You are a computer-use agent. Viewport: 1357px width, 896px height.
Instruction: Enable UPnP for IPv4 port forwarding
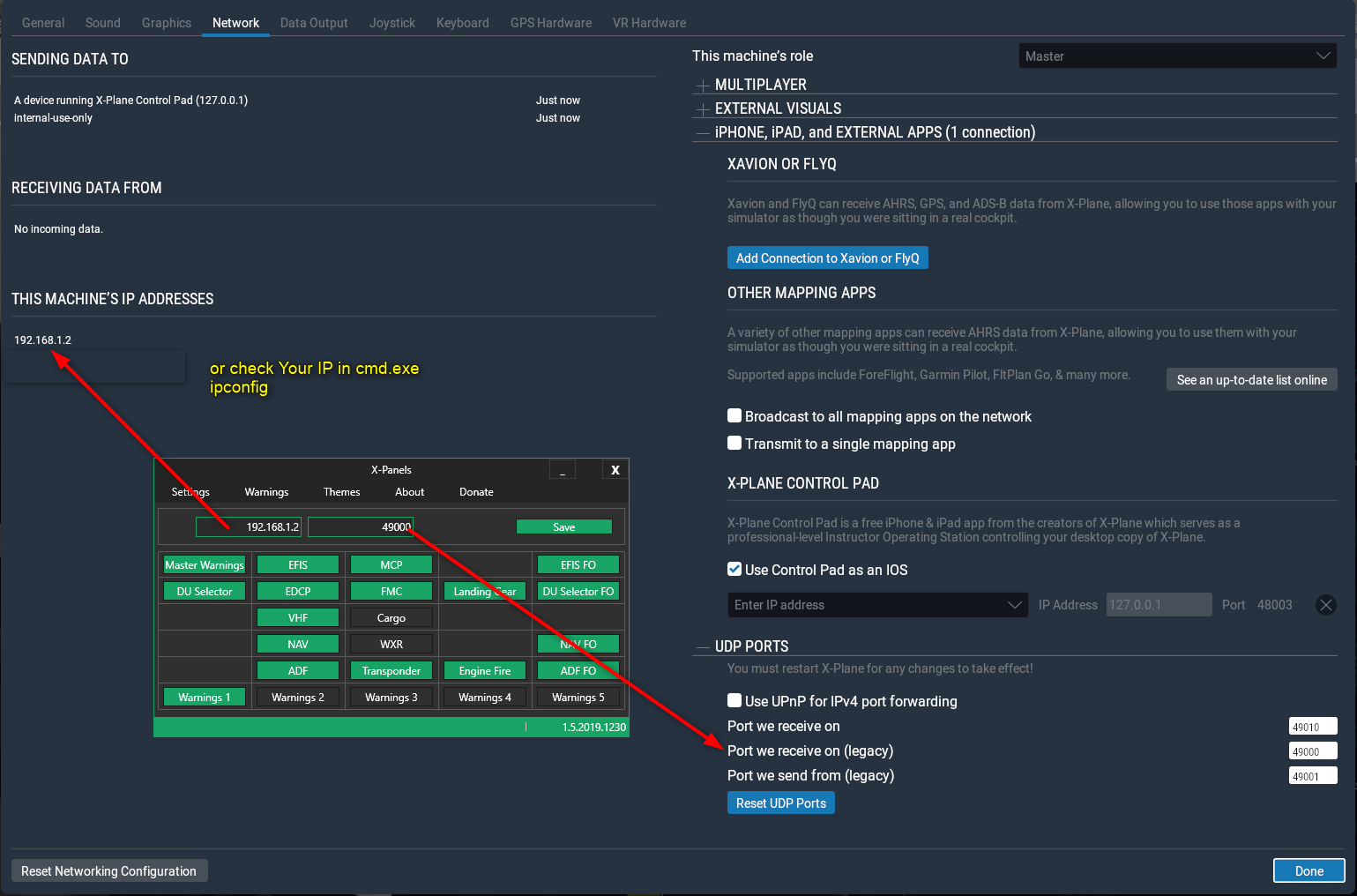coord(734,700)
